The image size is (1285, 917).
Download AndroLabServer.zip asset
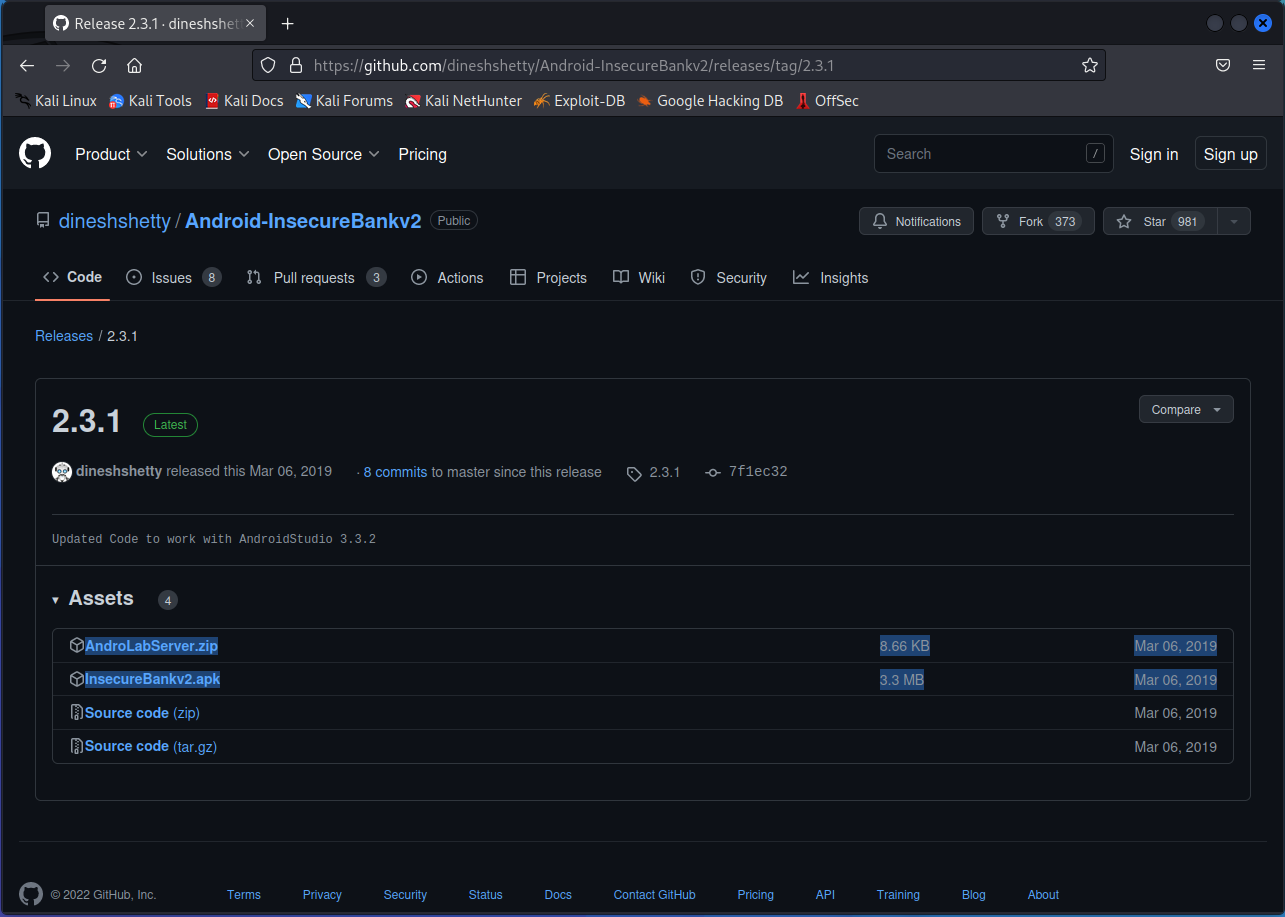pyautogui.click(x=151, y=646)
